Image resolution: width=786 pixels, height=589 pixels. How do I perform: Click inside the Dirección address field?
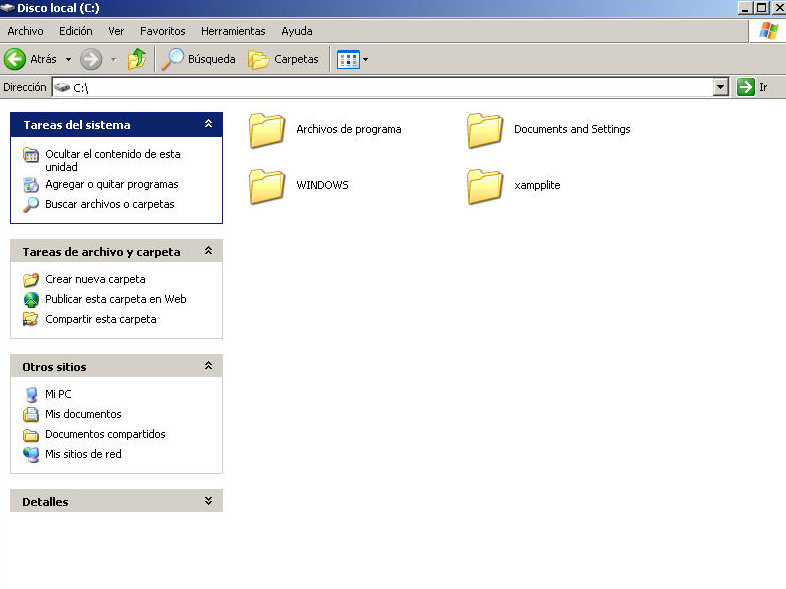(x=400, y=88)
